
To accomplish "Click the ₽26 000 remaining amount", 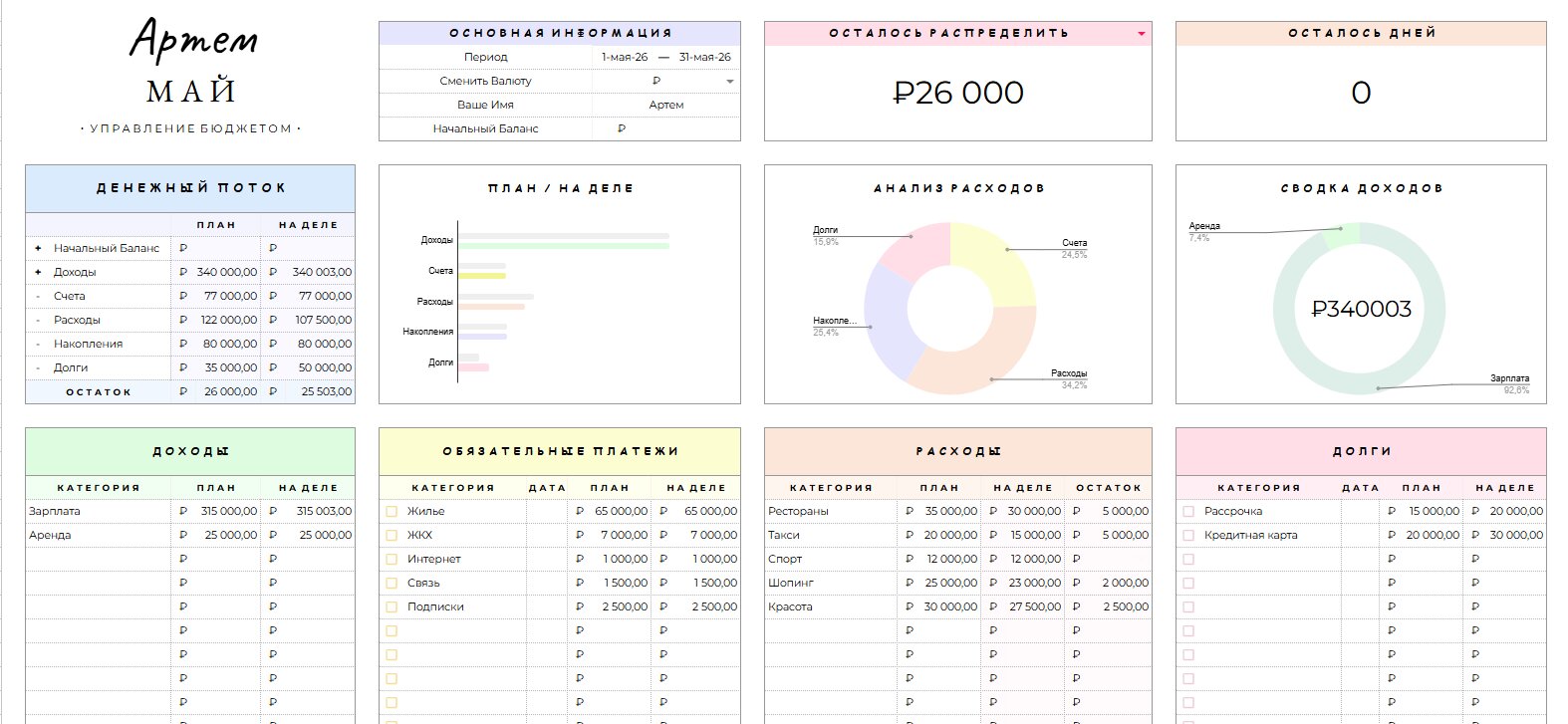I will pyautogui.click(x=958, y=93).
